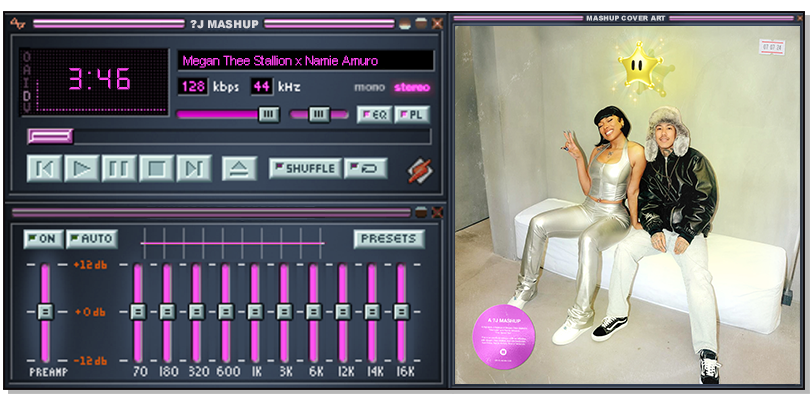Click the -12 db label
Image resolution: width=810 pixels, height=400 pixels.
point(90,361)
